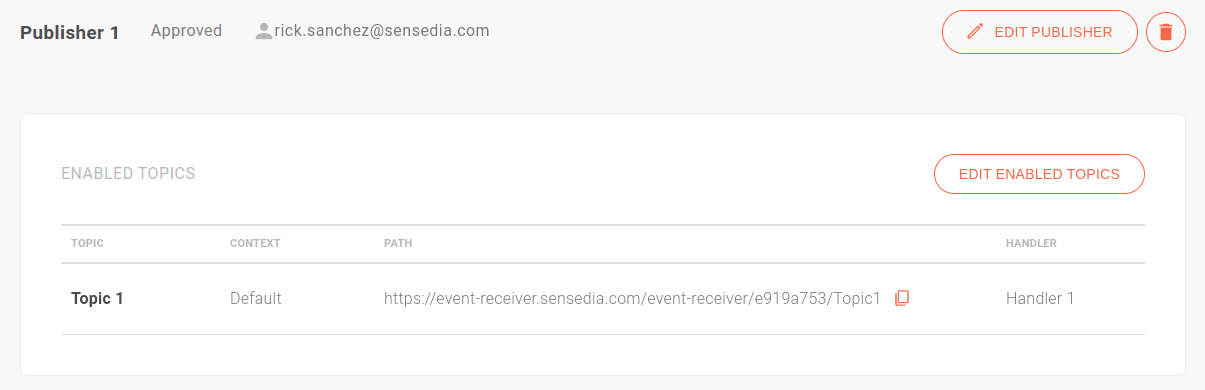Click the pencil icon in Edit Publisher
This screenshot has width=1205, height=390.
click(x=975, y=32)
